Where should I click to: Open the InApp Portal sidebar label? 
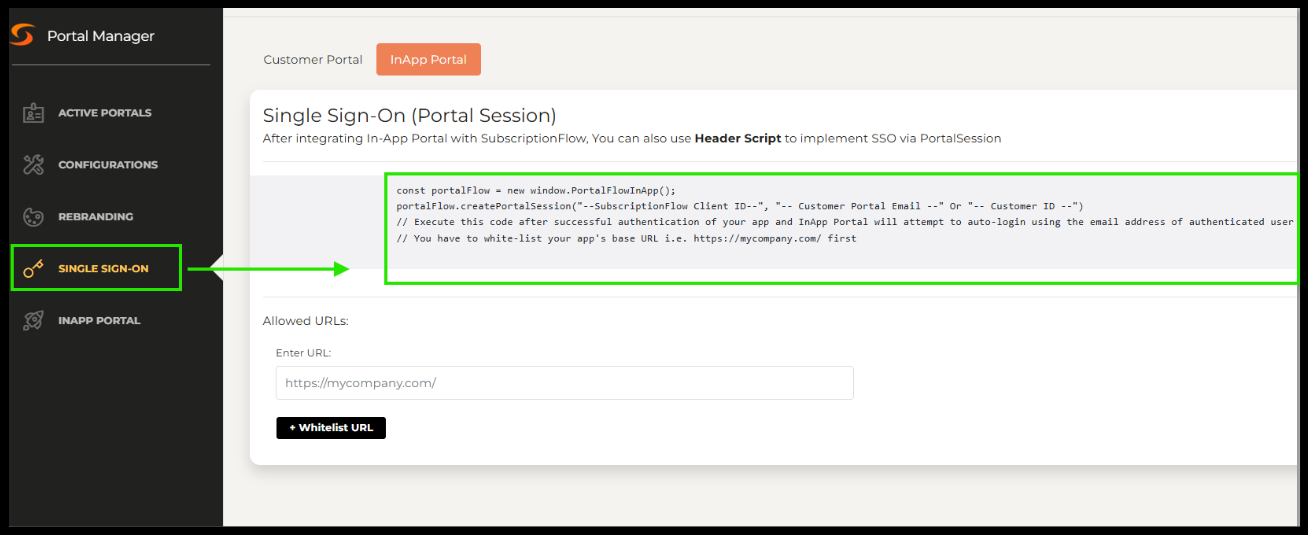pyautogui.click(x=99, y=321)
